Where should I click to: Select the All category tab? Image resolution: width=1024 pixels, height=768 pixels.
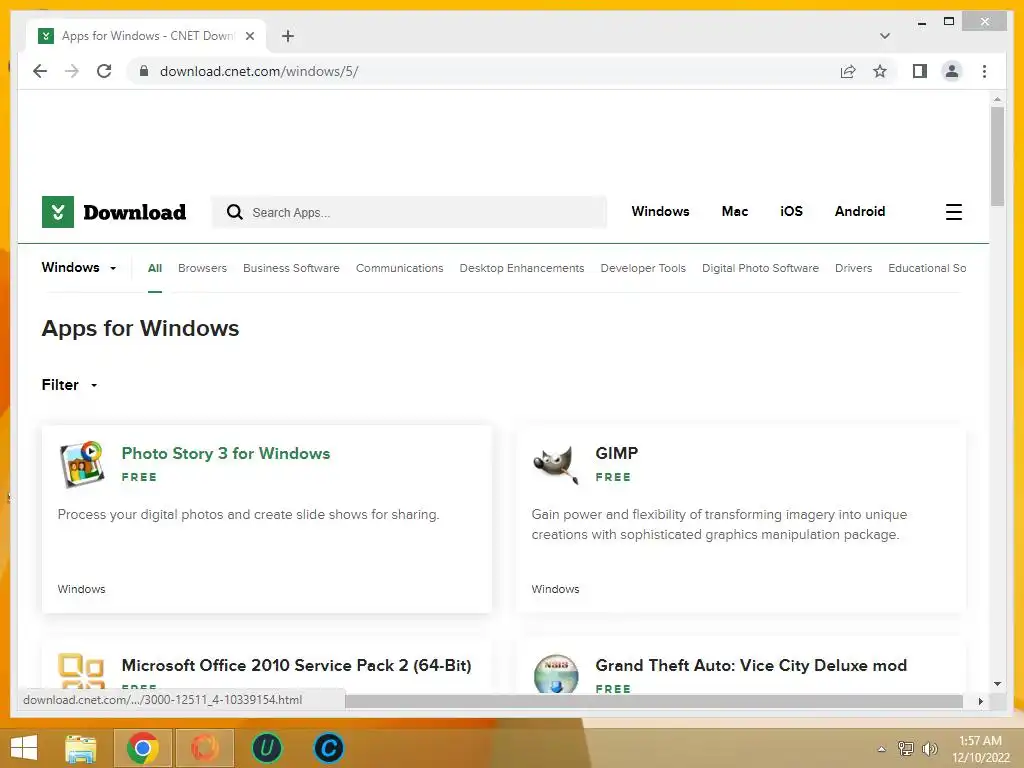[x=155, y=268]
